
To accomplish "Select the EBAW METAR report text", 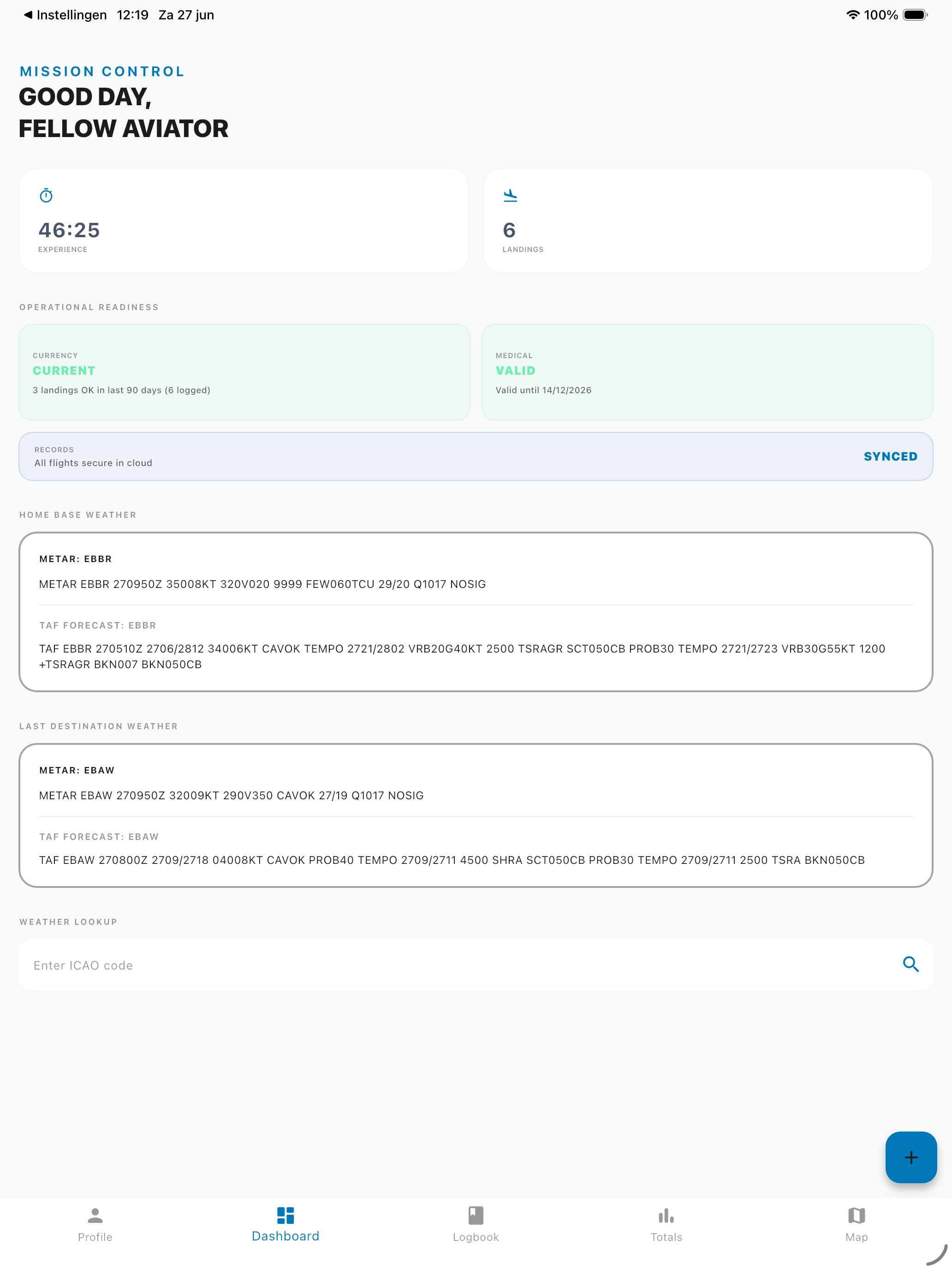I will pos(231,795).
